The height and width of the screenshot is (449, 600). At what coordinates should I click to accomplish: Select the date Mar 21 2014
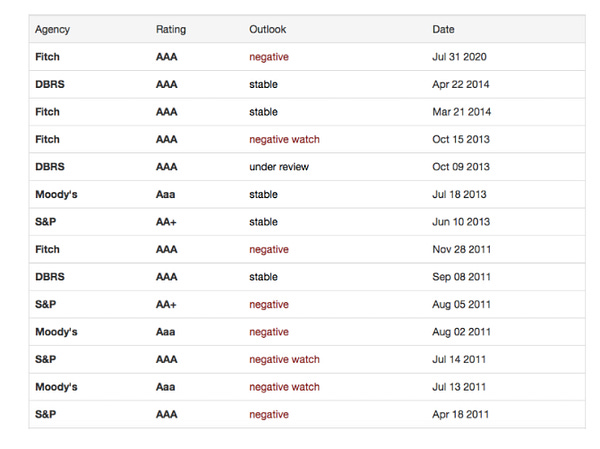point(461,112)
